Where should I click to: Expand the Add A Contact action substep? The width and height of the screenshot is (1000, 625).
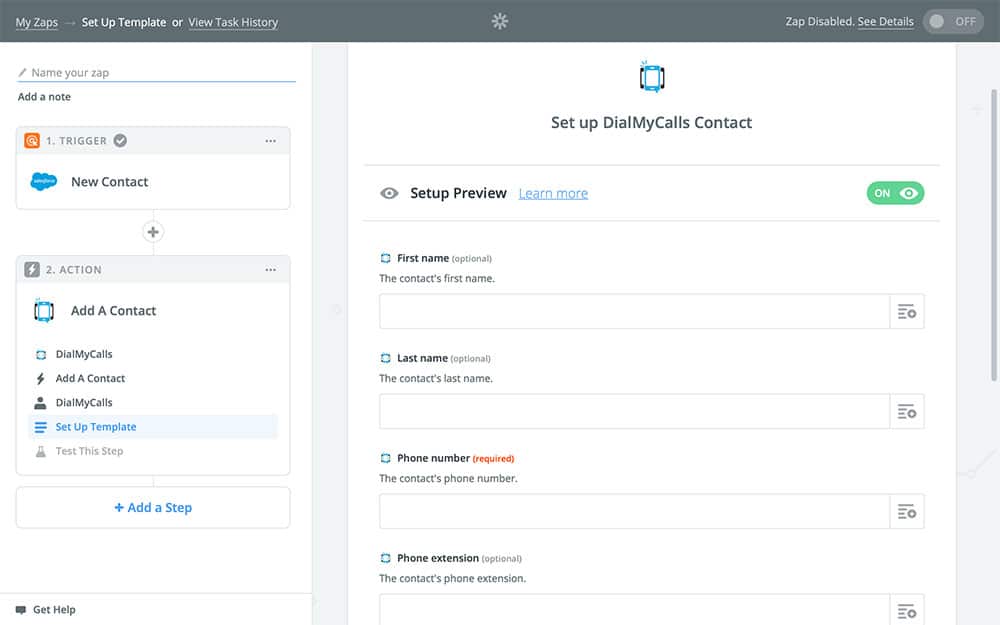point(90,379)
